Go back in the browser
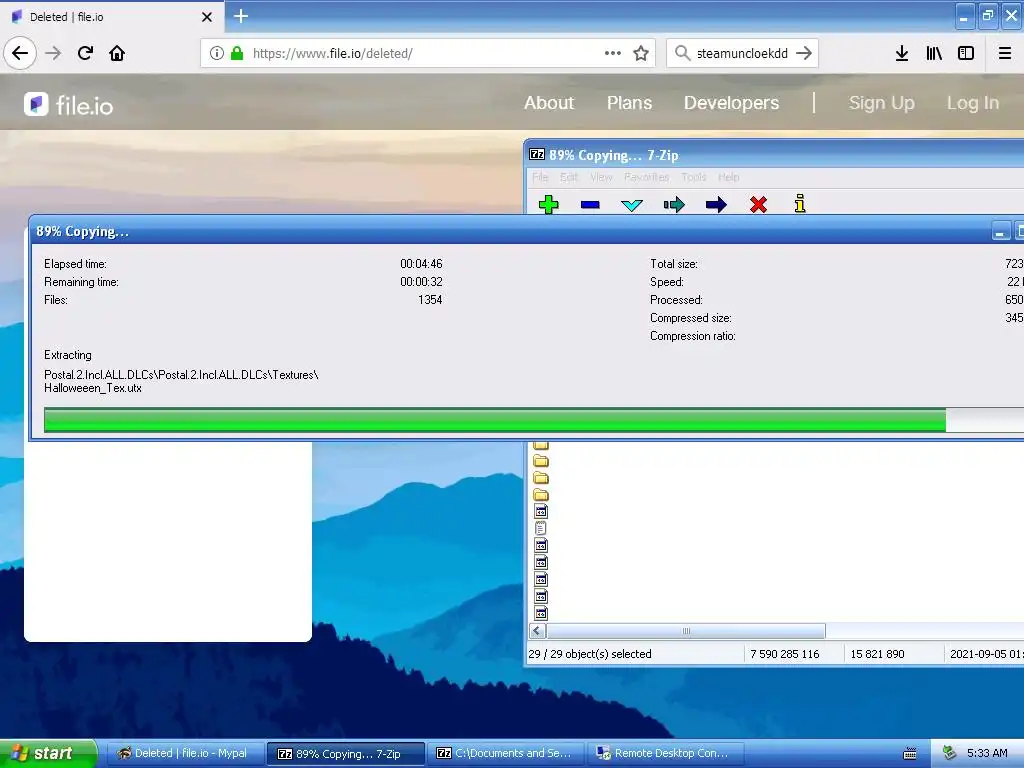 pos(20,53)
